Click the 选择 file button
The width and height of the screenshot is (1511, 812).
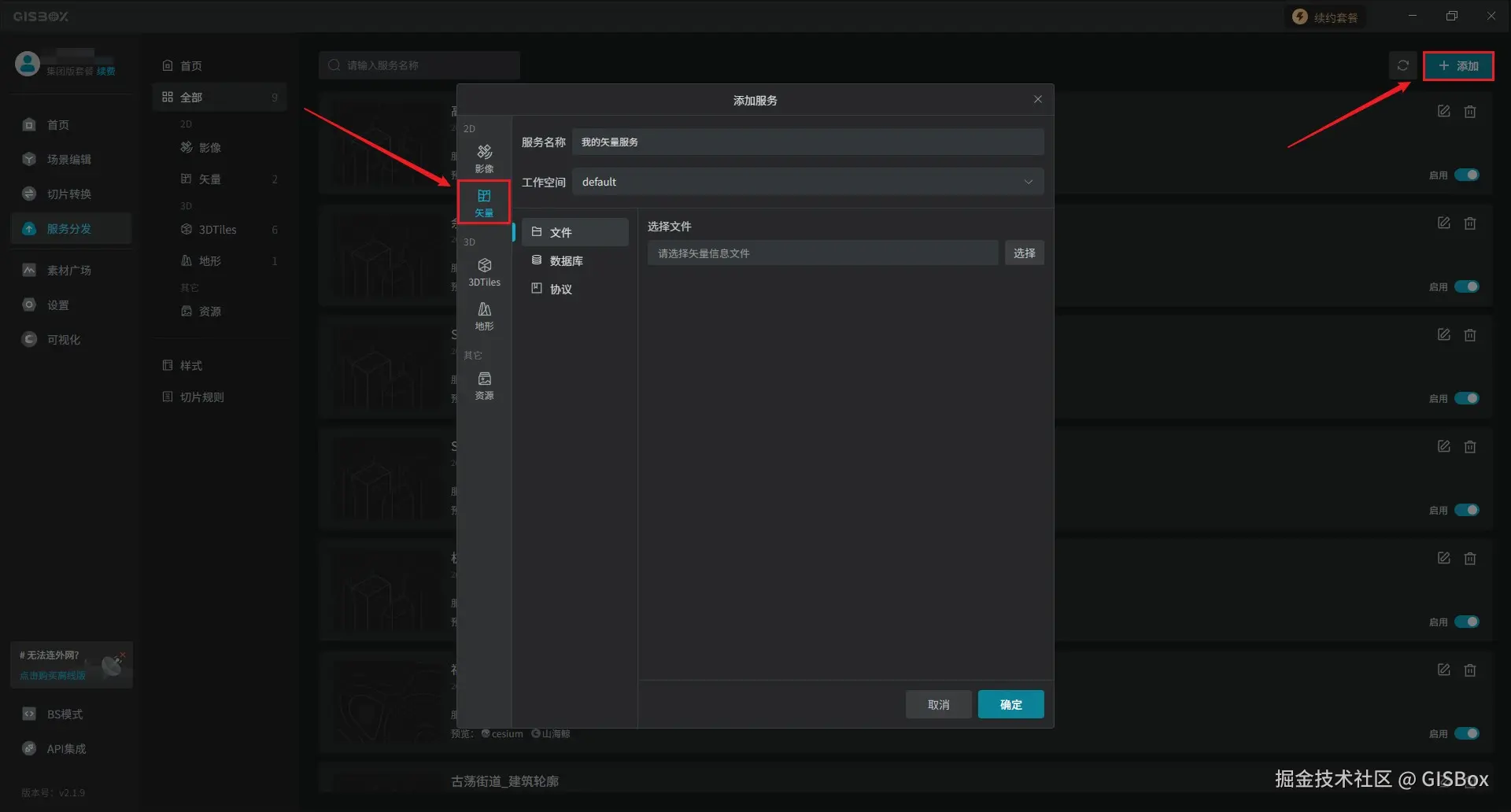pos(1024,253)
